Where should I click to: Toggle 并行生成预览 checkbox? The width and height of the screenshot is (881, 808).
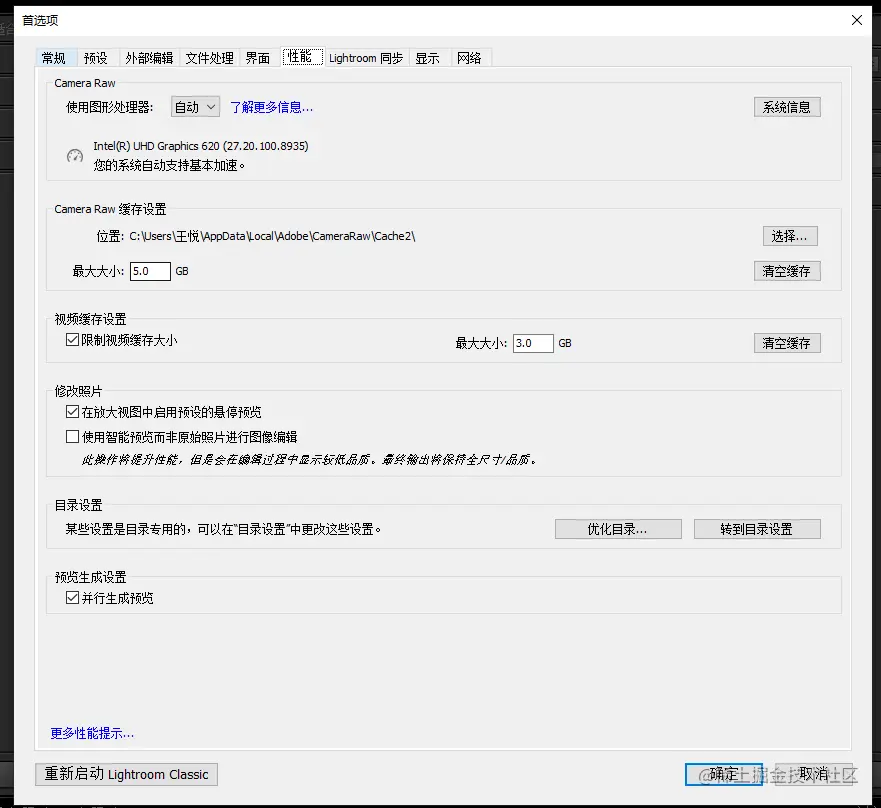tap(72, 598)
